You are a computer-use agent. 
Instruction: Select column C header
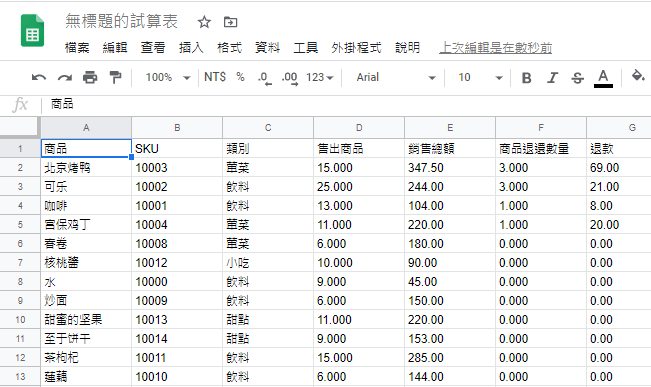[x=268, y=127]
